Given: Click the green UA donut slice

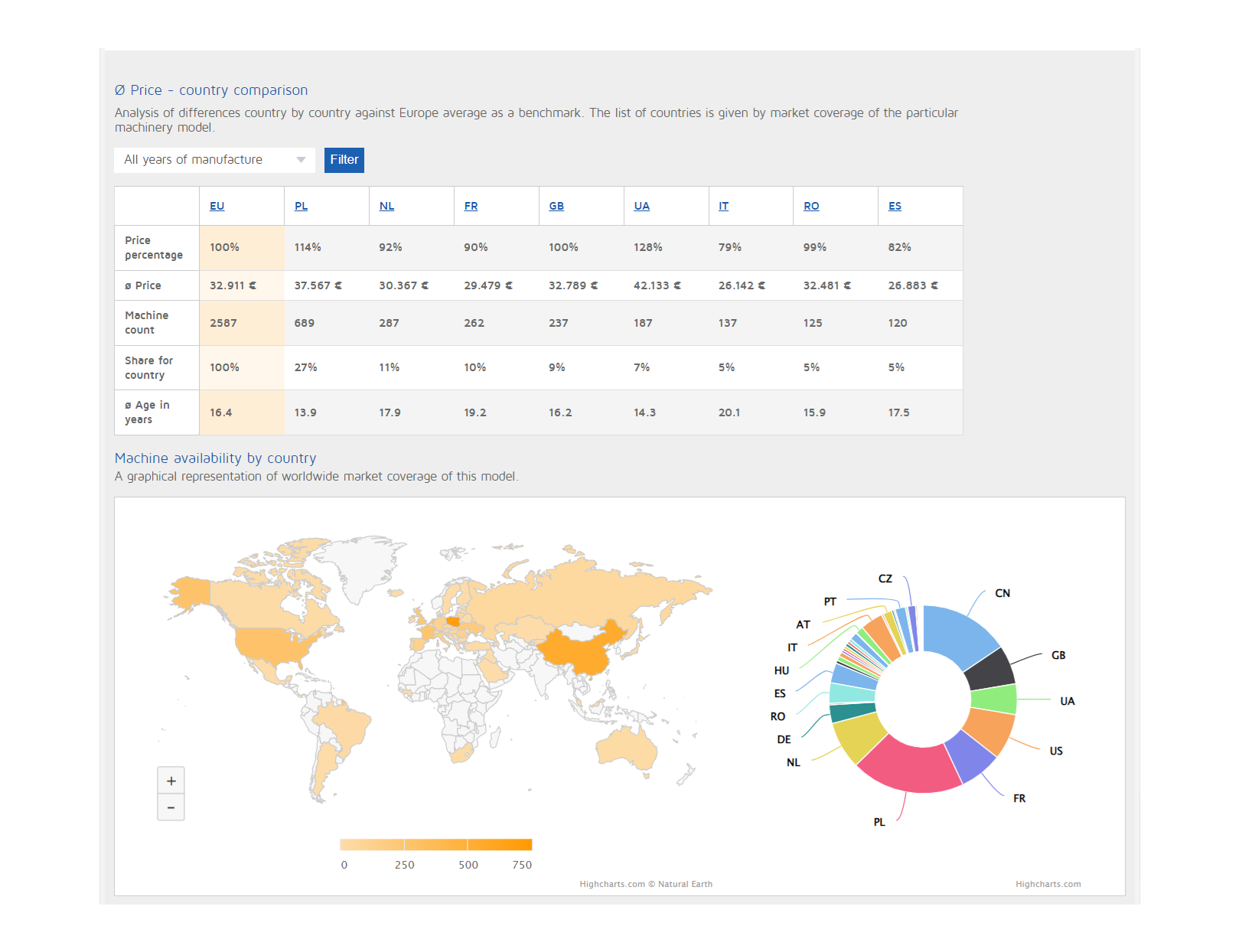Looking at the screenshot, I should 994,699.
